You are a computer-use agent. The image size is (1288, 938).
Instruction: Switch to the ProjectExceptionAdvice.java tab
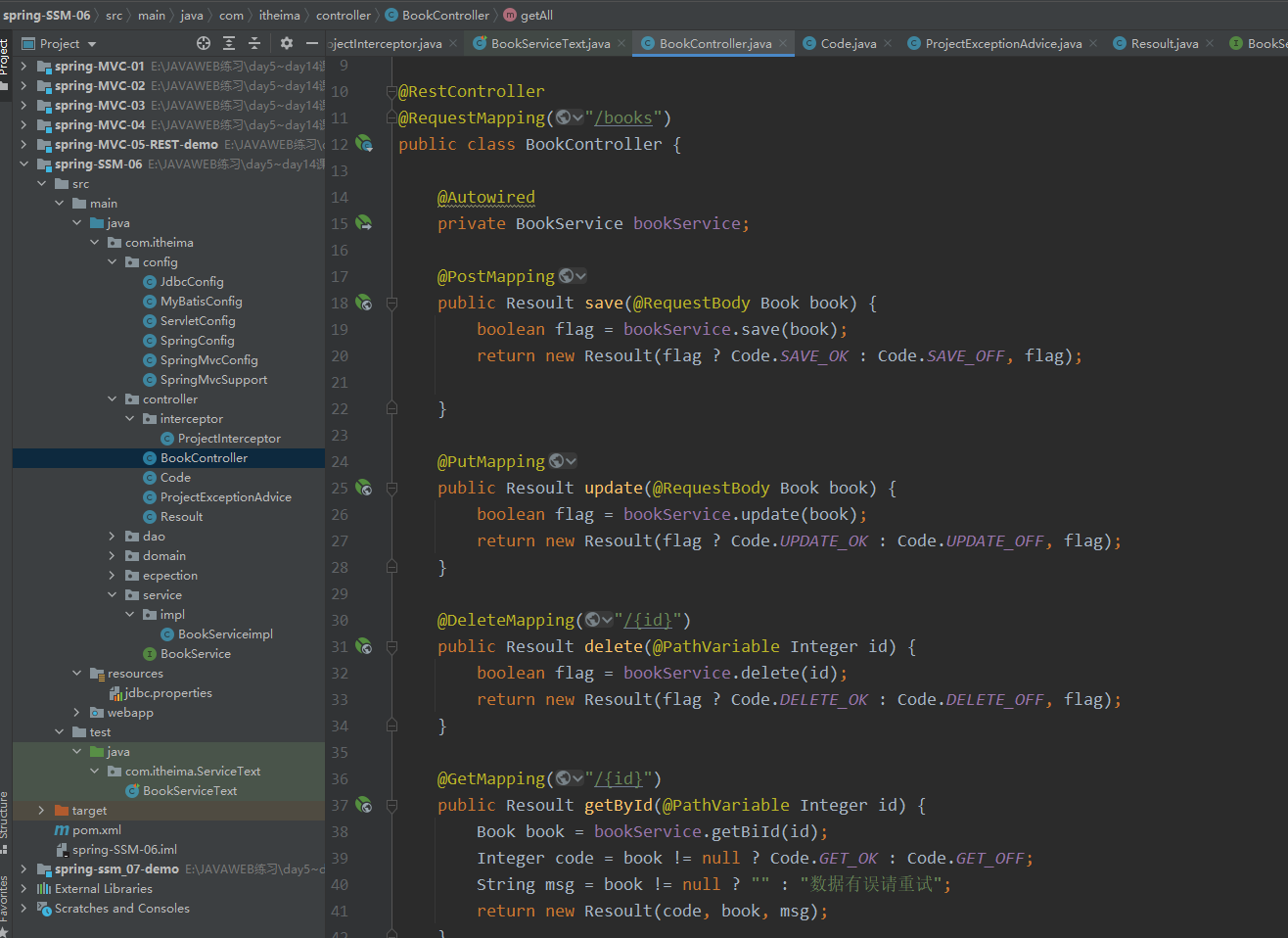click(1003, 43)
